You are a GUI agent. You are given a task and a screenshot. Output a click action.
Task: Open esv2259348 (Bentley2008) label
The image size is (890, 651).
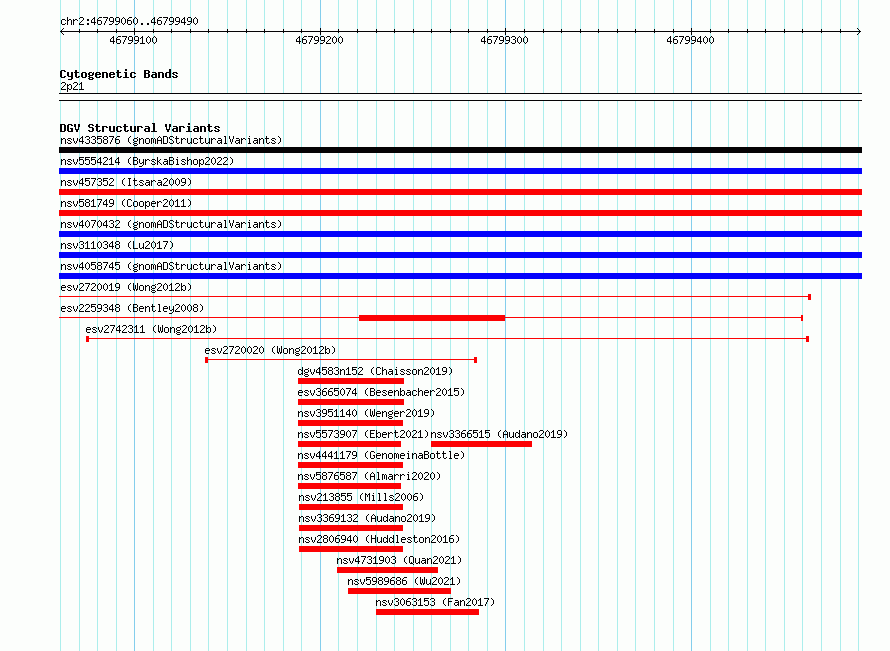point(132,308)
